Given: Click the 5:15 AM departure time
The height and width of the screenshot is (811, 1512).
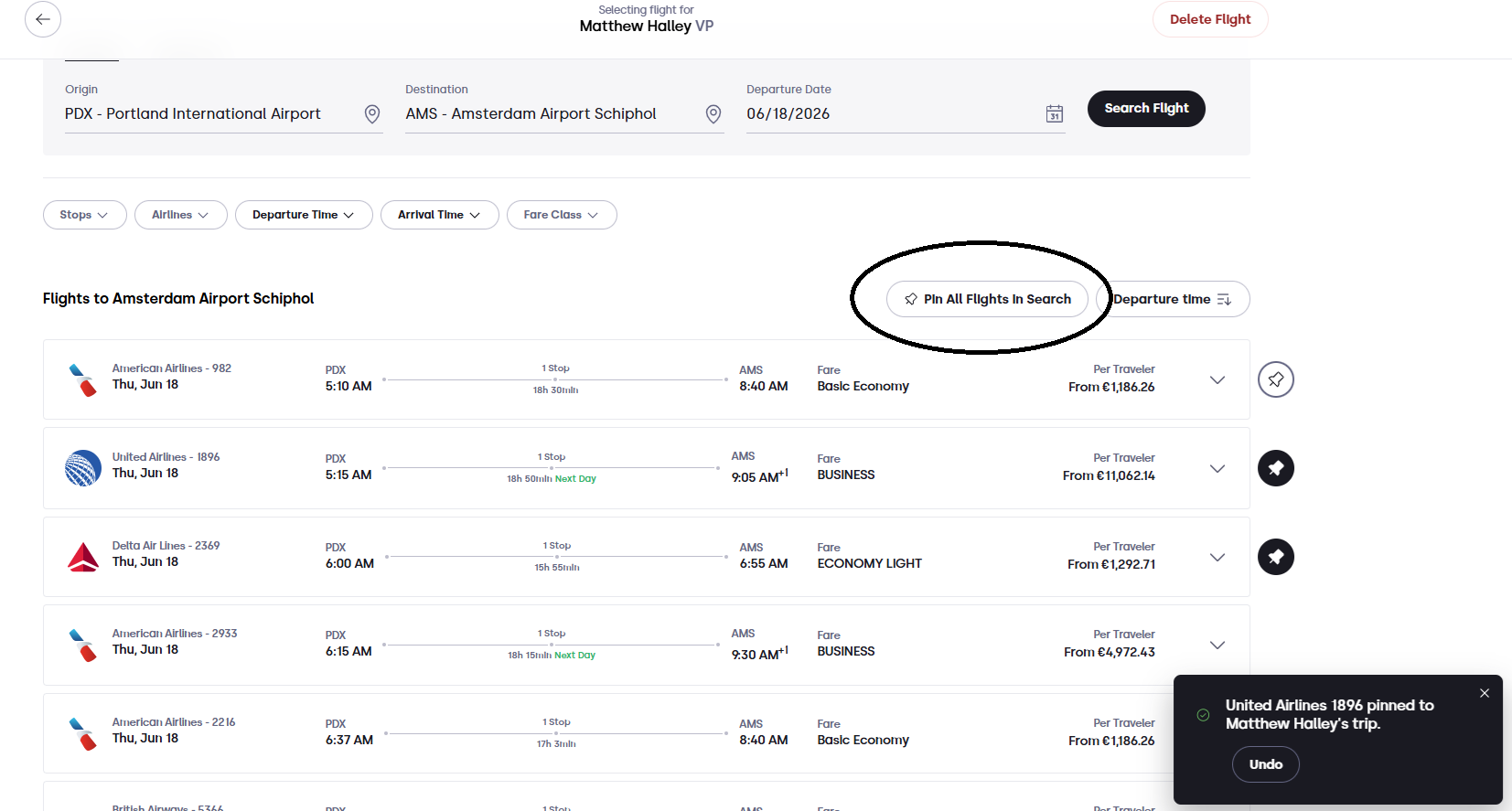Looking at the screenshot, I should point(349,475).
